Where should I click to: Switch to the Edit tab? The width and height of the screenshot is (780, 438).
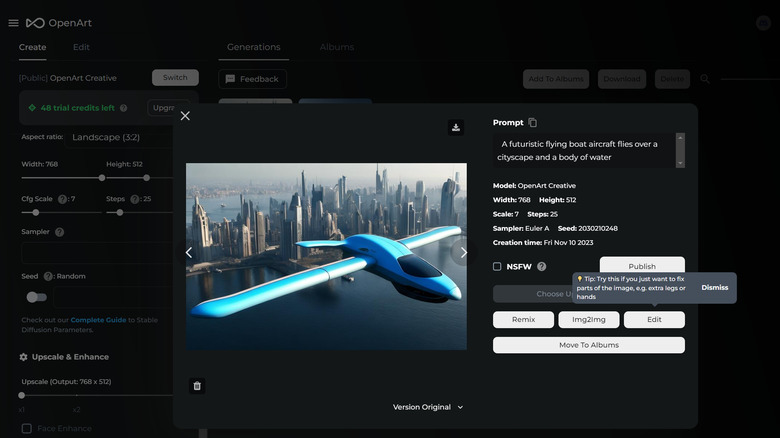(81, 47)
